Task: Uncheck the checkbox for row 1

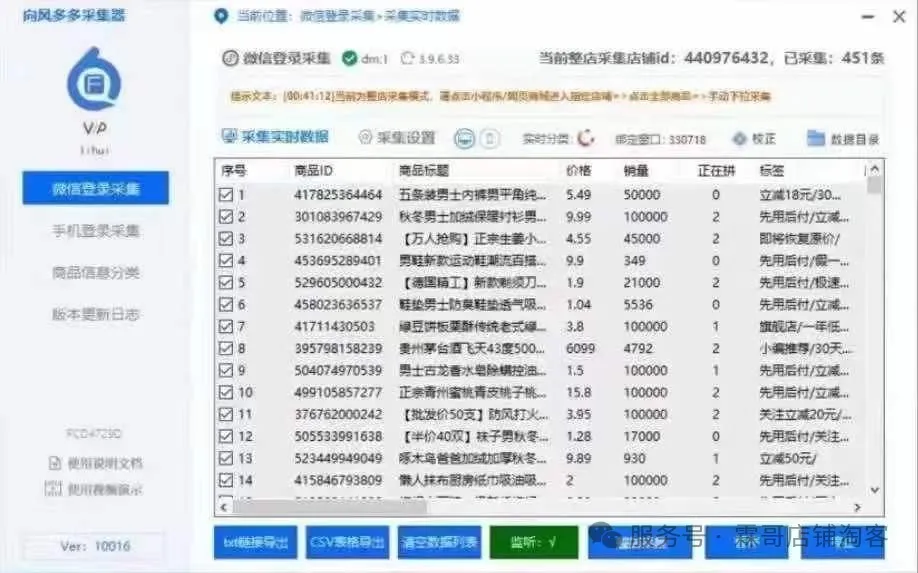Action: (226, 194)
